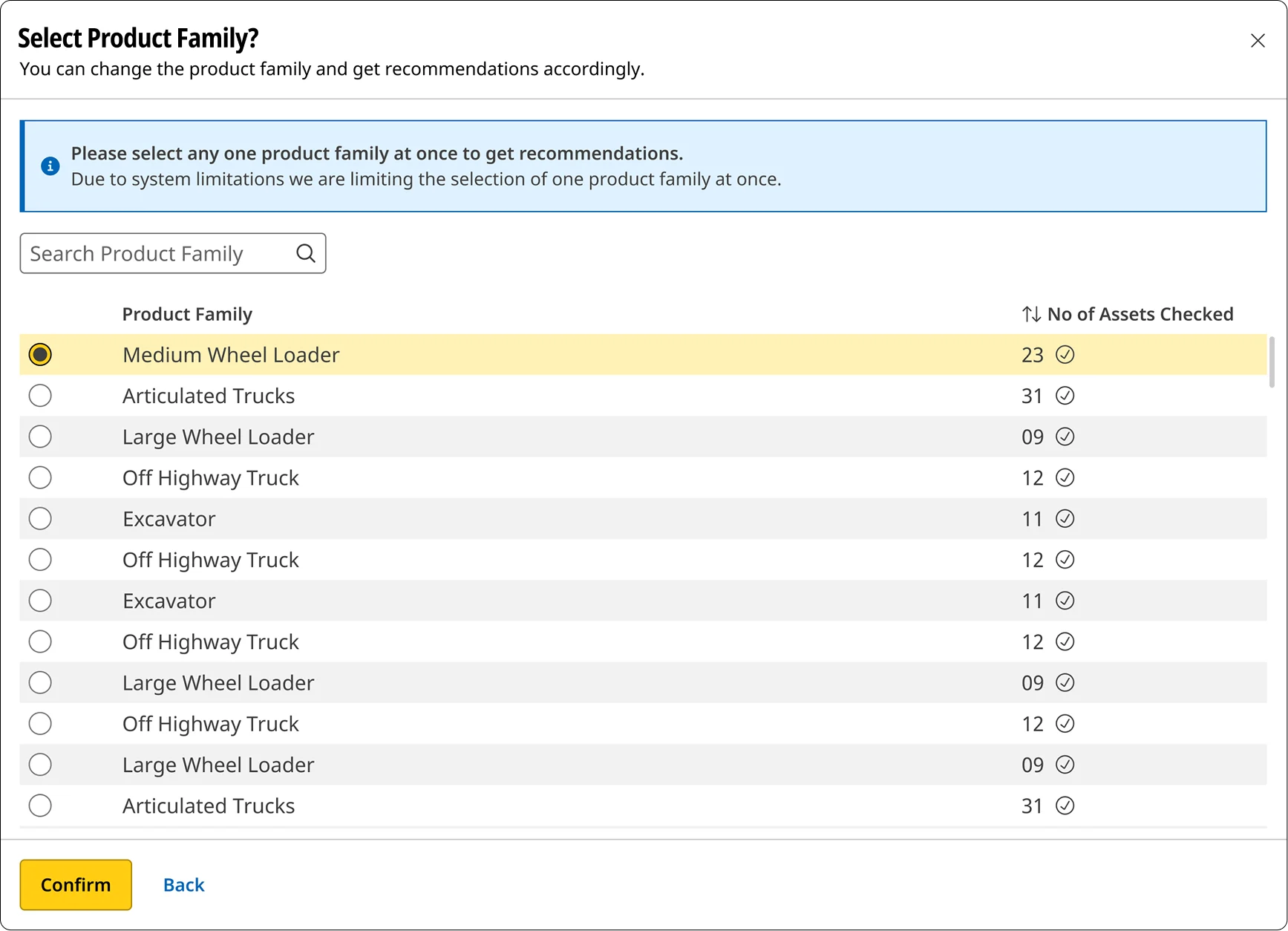This screenshot has width=1288, height=931.
Task: Sort by No of Assets Checked arrows
Action: pyautogui.click(x=1031, y=314)
